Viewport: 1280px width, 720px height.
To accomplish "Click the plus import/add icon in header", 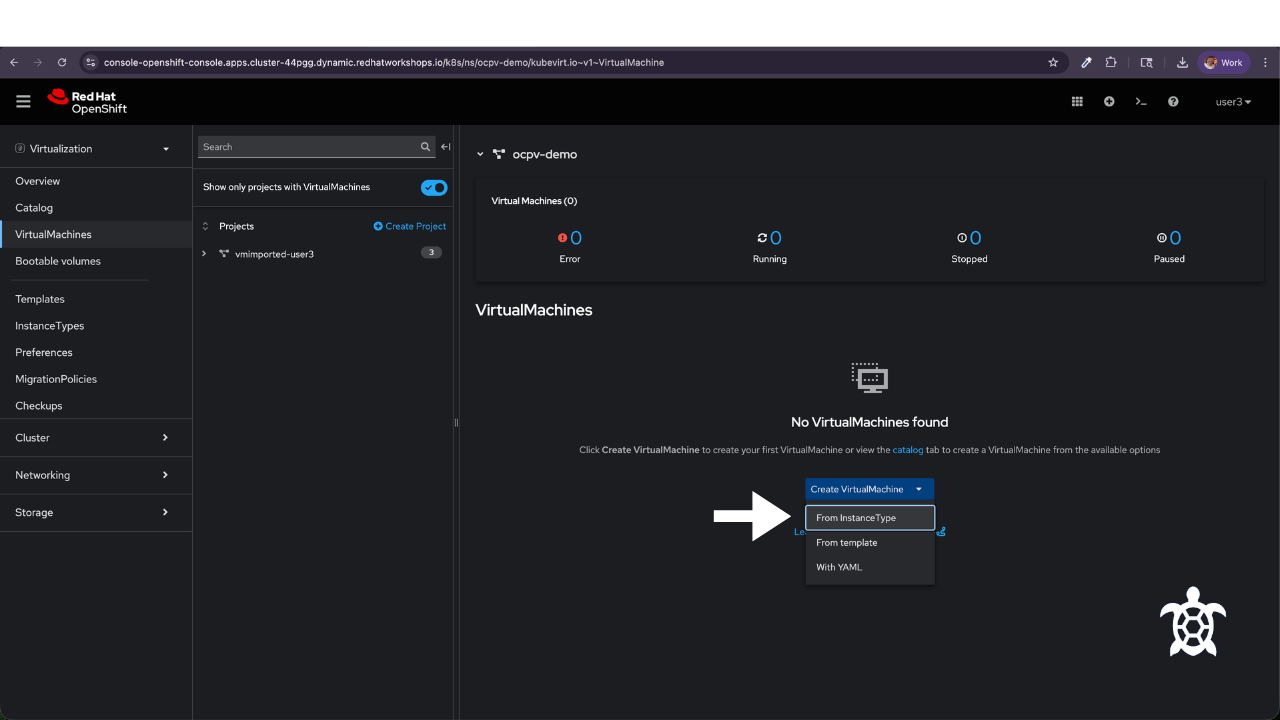I will 1109,102.
